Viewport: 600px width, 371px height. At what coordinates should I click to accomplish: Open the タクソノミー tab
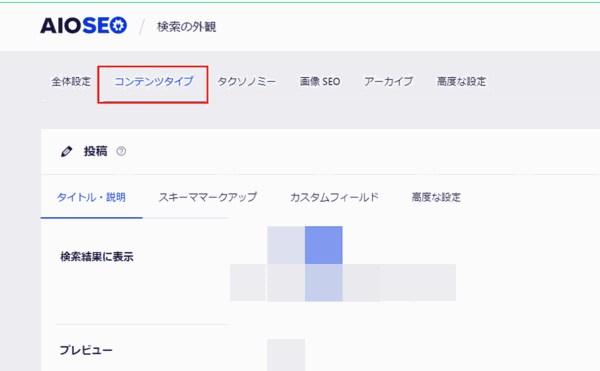tap(246, 81)
